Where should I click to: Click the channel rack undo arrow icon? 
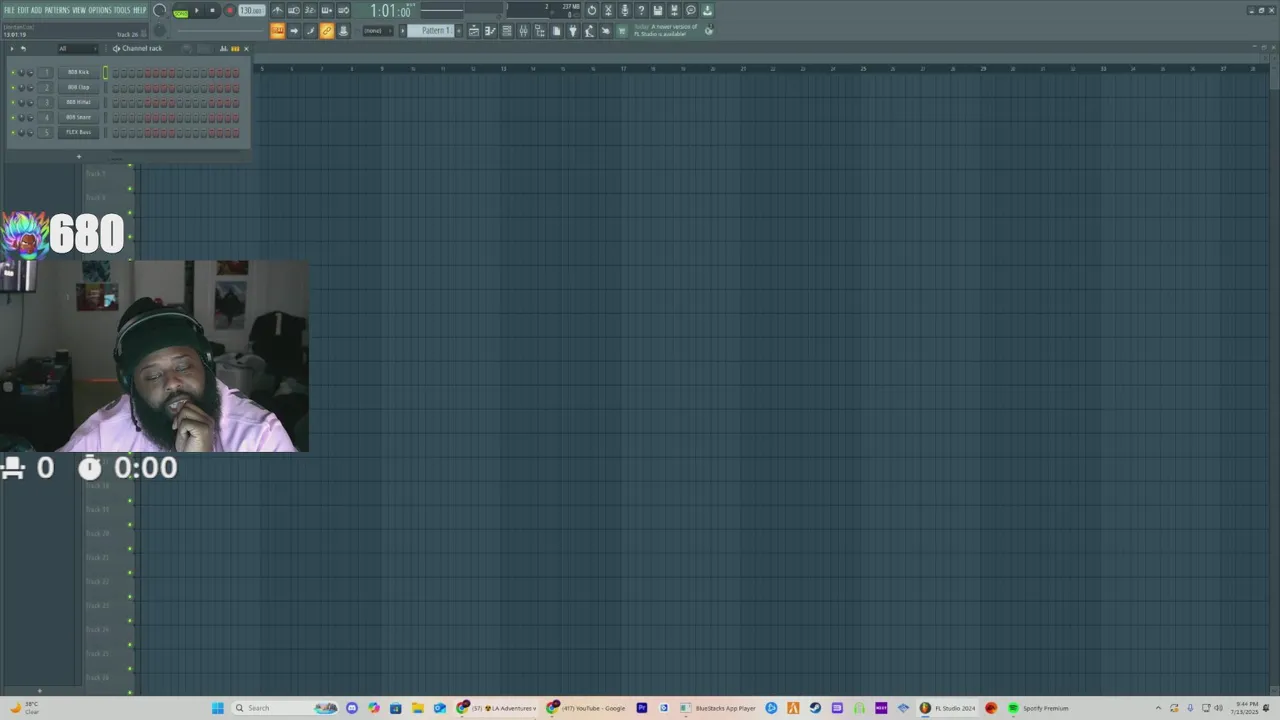(x=23, y=49)
